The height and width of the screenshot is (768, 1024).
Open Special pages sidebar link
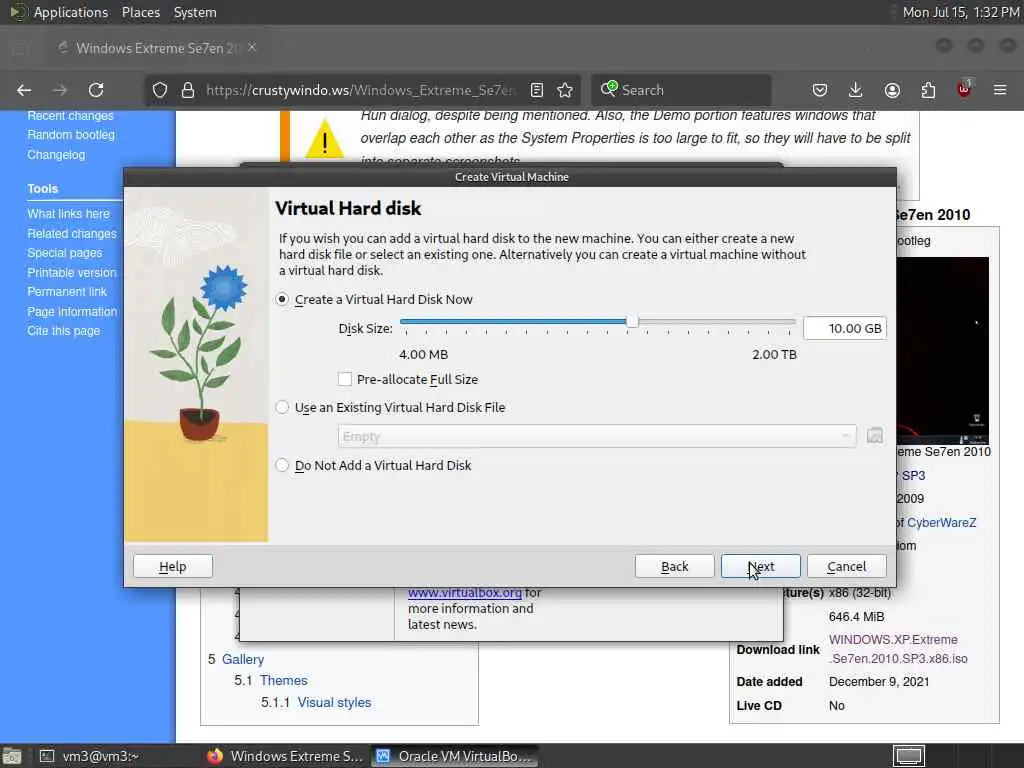(65, 253)
